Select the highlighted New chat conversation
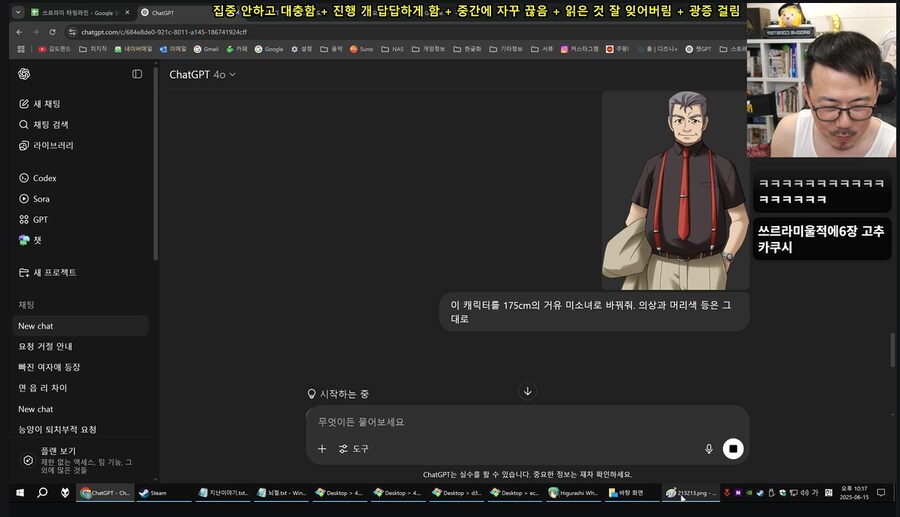The height and width of the screenshot is (517, 900). pyautogui.click(x=80, y=326)
